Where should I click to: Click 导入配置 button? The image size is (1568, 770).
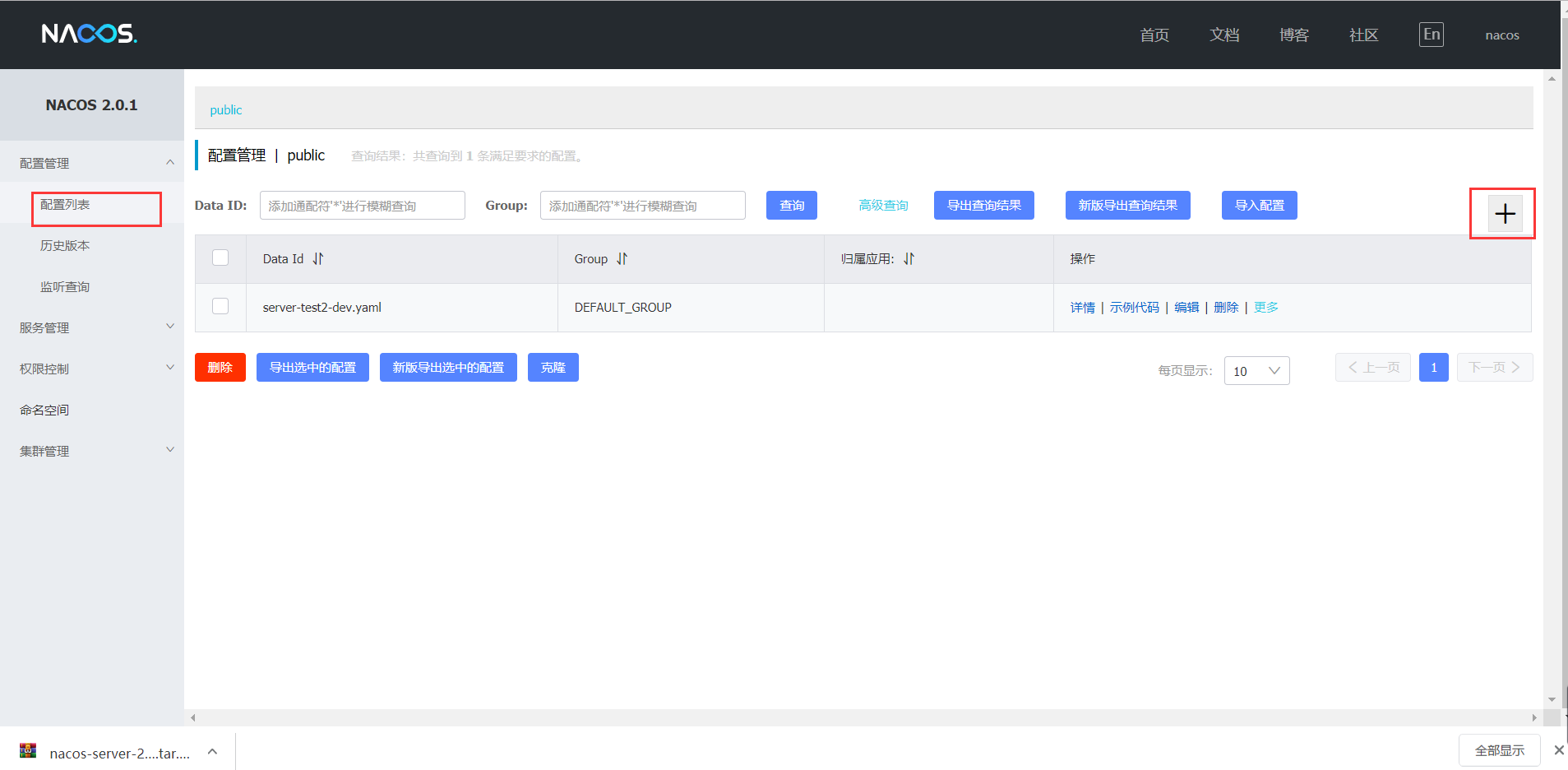click(x=1260, y=206)
